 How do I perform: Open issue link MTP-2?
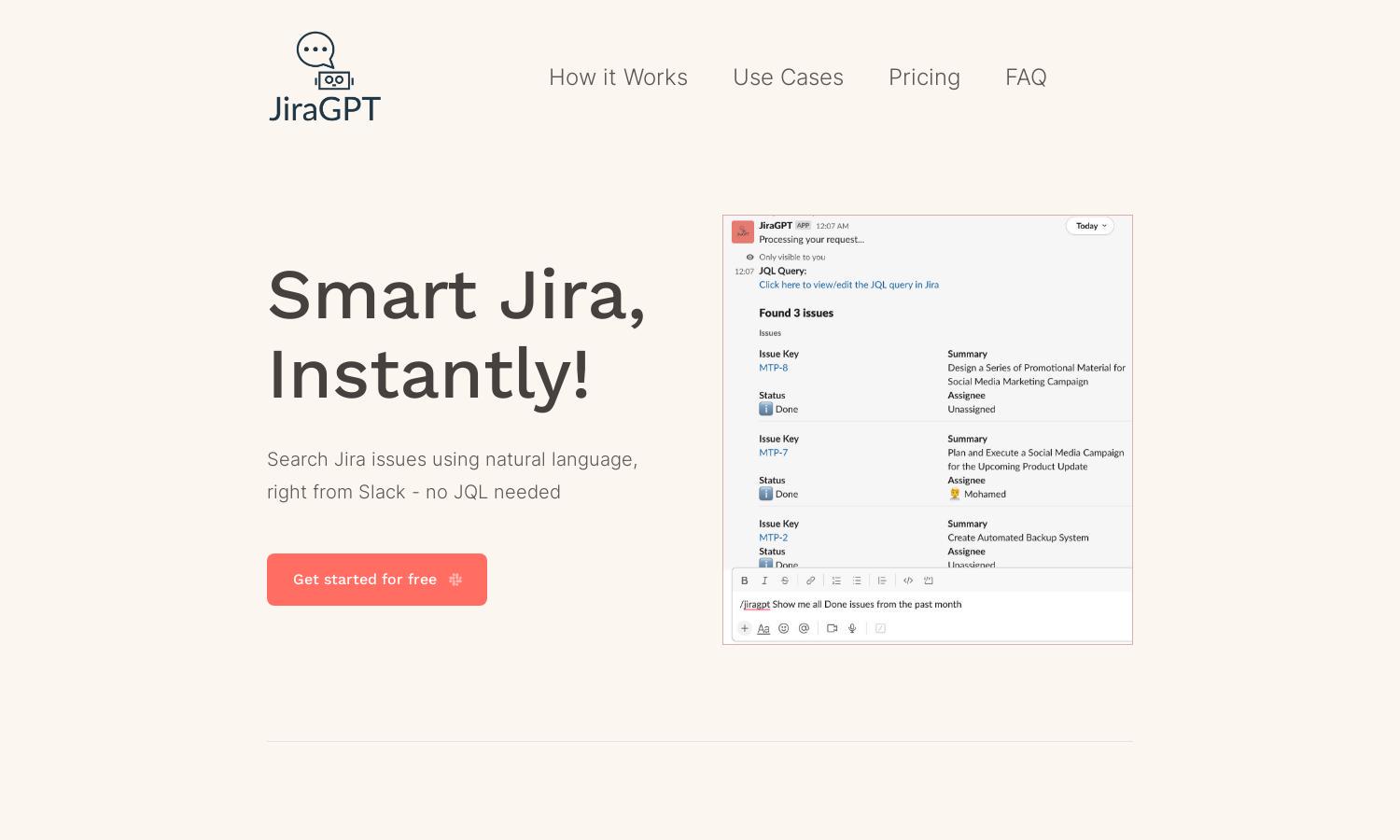coord(773,538)
